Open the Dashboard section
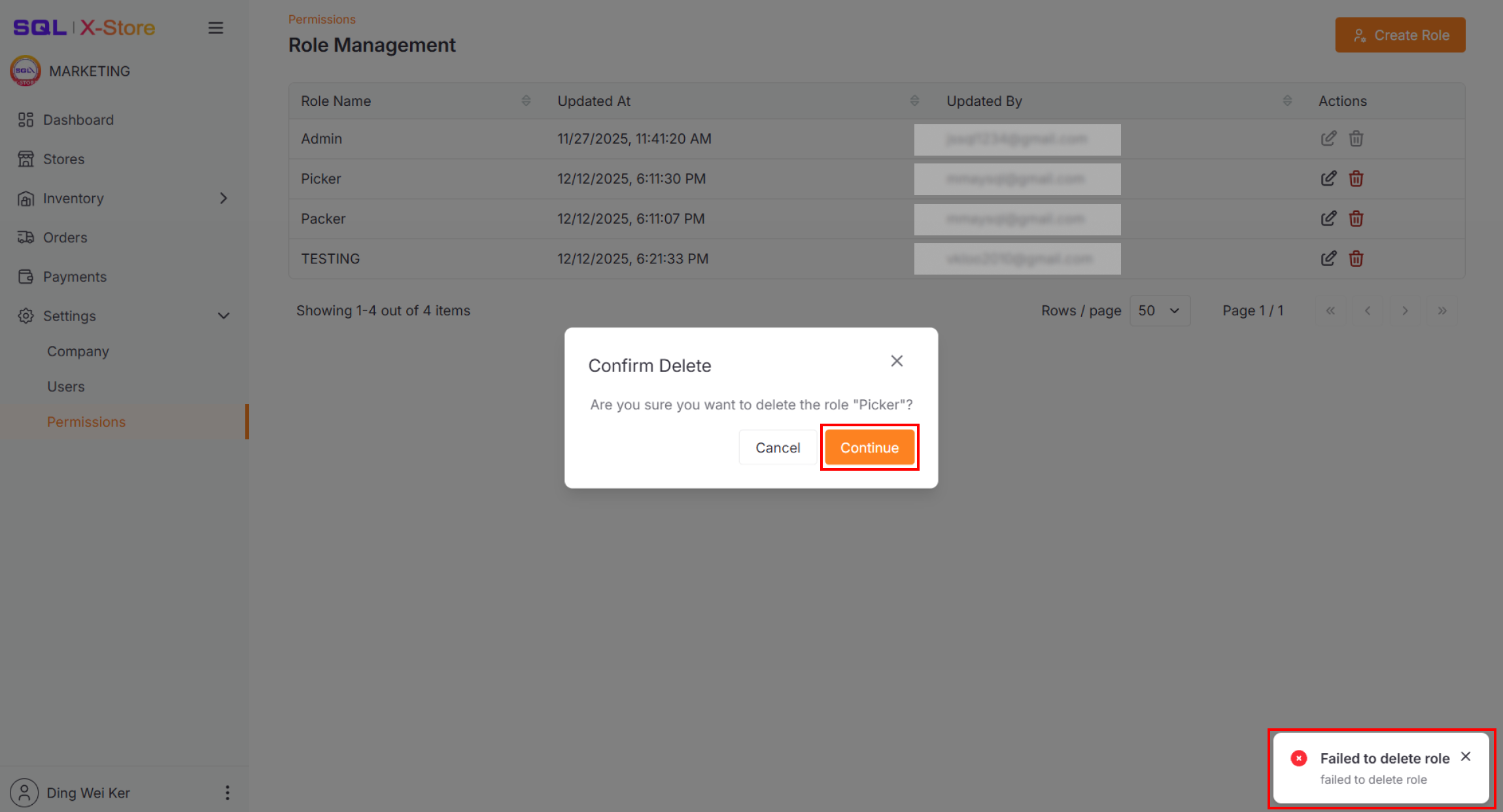The height and width of the screenshot is (812, 1503). click(78, 120)
